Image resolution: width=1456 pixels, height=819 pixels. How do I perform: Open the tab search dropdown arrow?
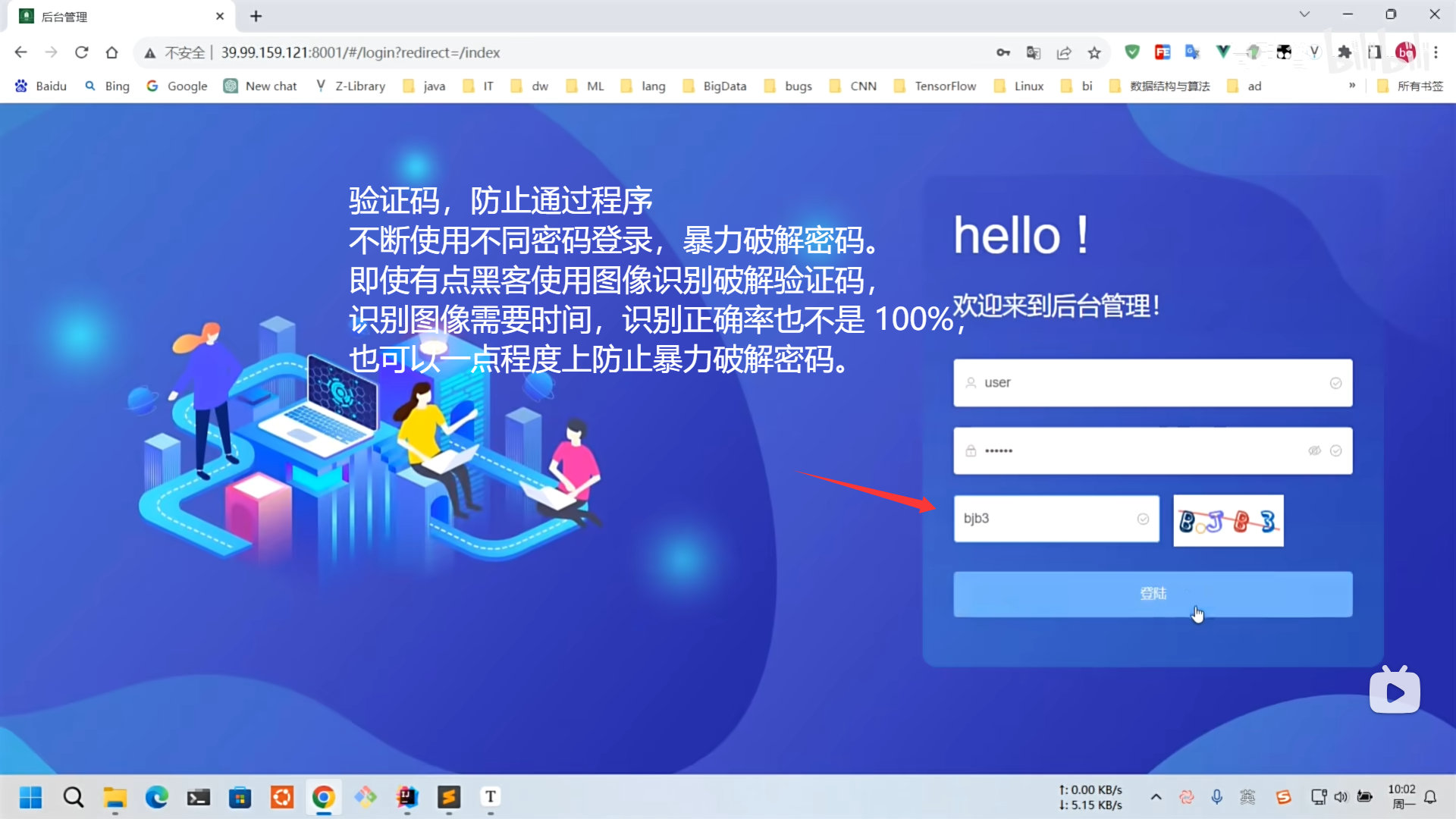click(x=1304, y=14)
